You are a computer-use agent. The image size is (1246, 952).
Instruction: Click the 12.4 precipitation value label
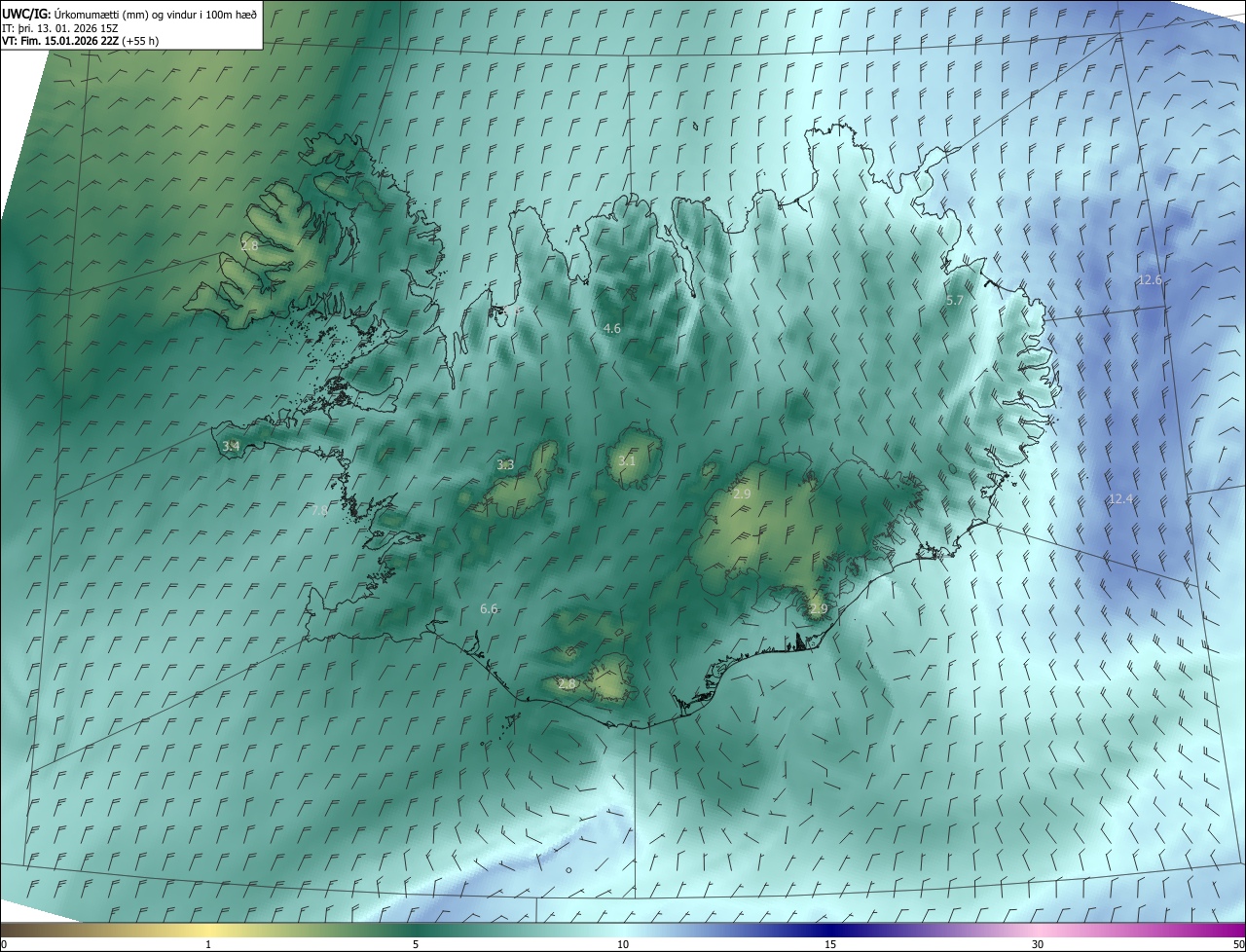1120,499
